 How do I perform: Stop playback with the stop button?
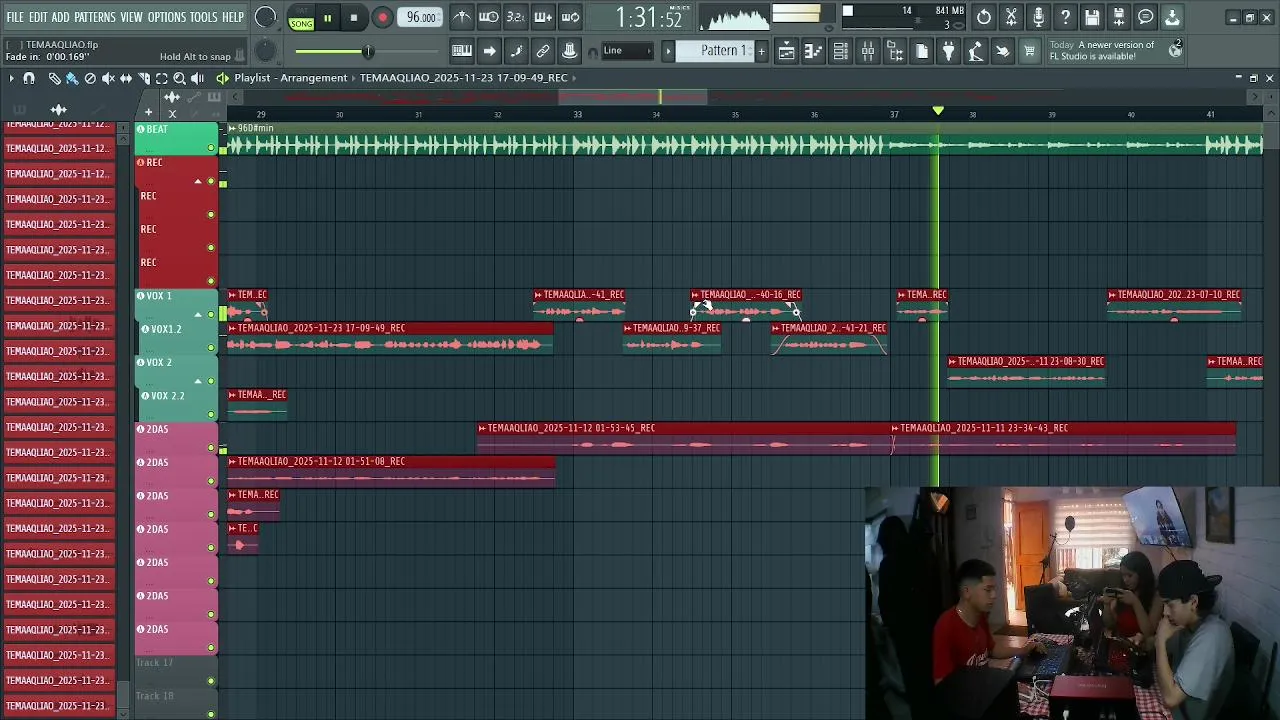(354, 18)
